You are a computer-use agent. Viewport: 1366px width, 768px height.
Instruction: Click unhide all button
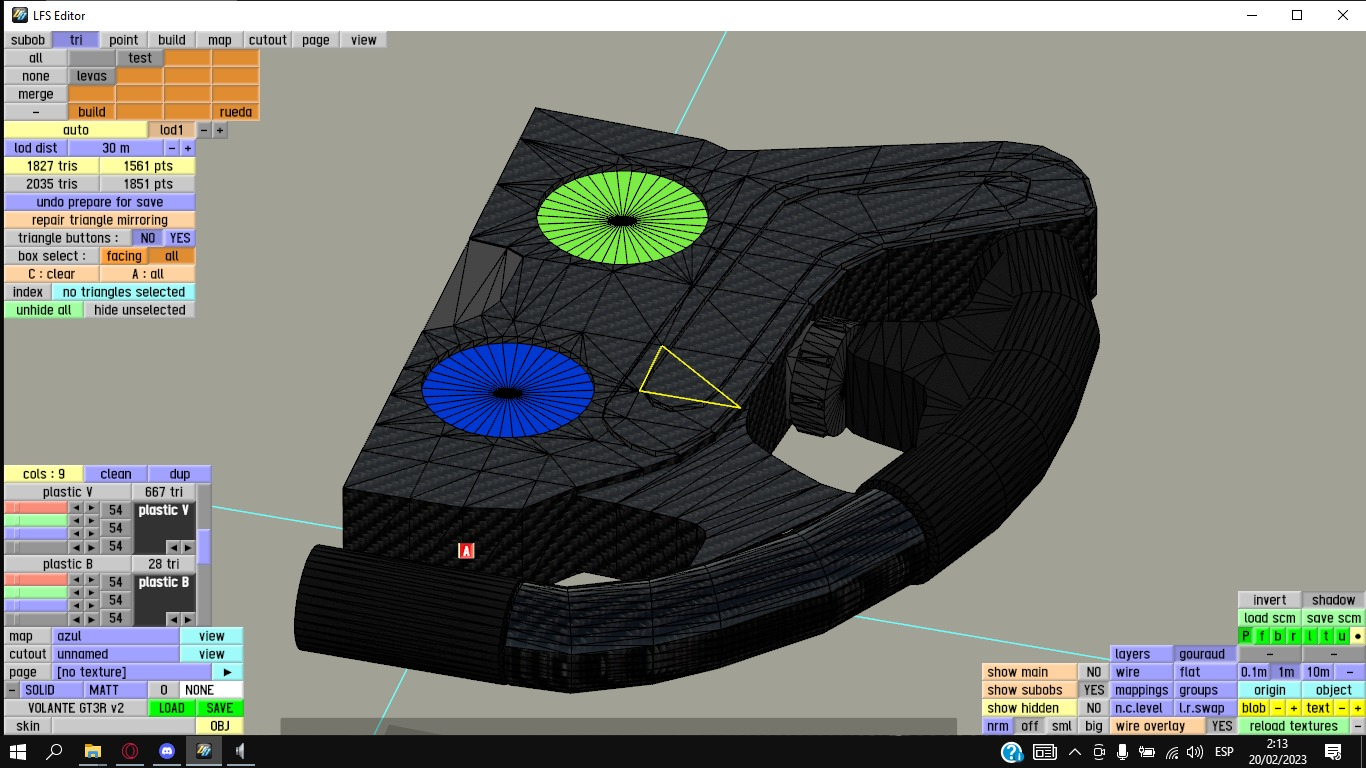pos(44,310)
